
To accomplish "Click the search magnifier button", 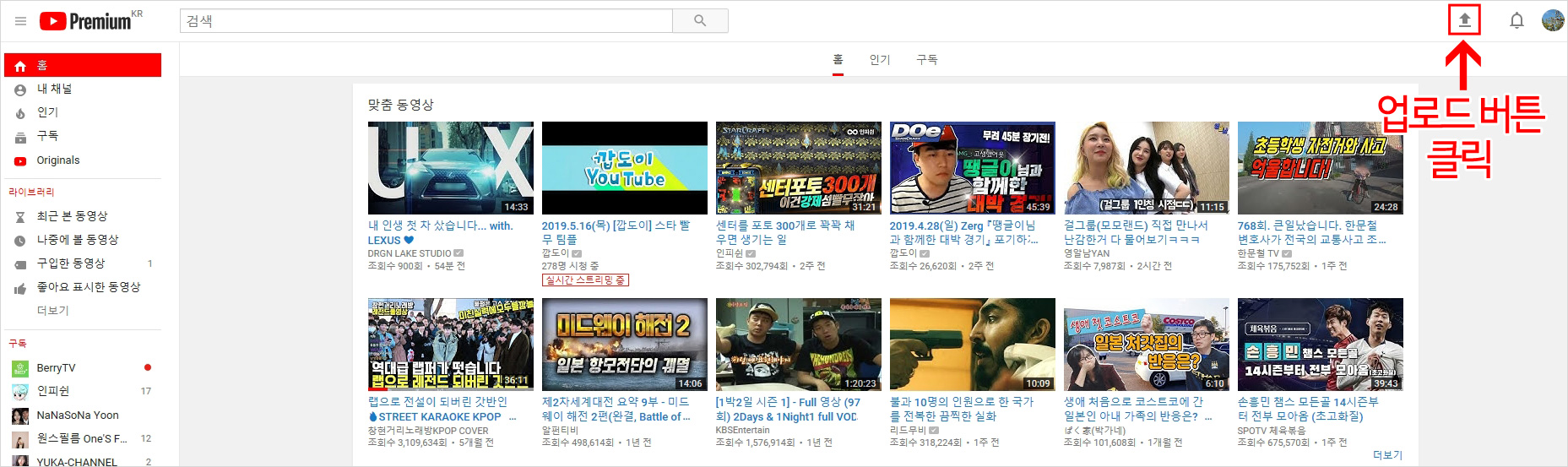I will point(700,20).
